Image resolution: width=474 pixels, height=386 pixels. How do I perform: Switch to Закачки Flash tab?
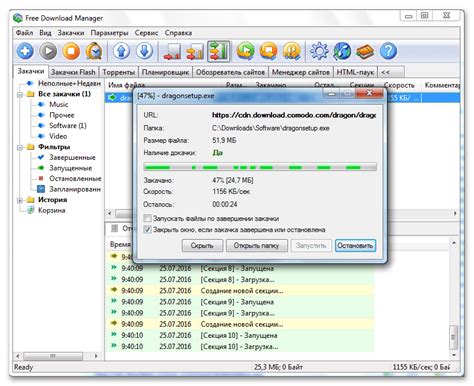73,72
